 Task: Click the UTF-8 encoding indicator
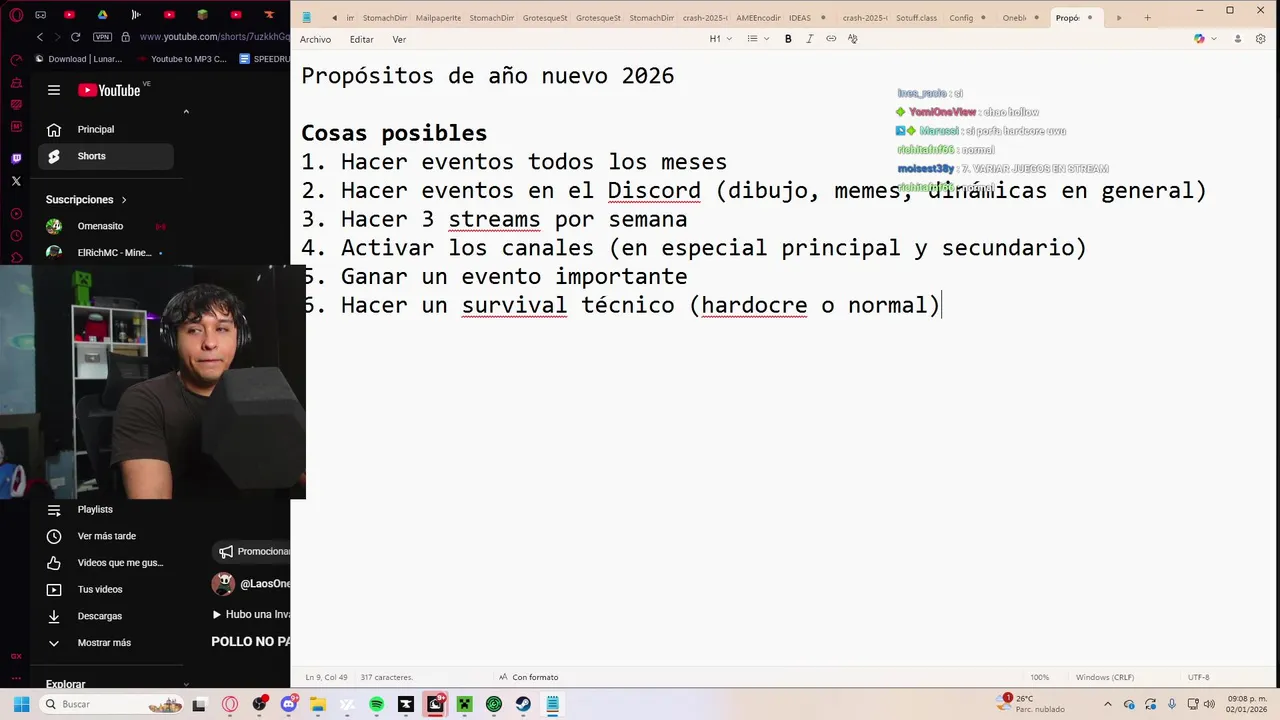(x=1199, y=677)
